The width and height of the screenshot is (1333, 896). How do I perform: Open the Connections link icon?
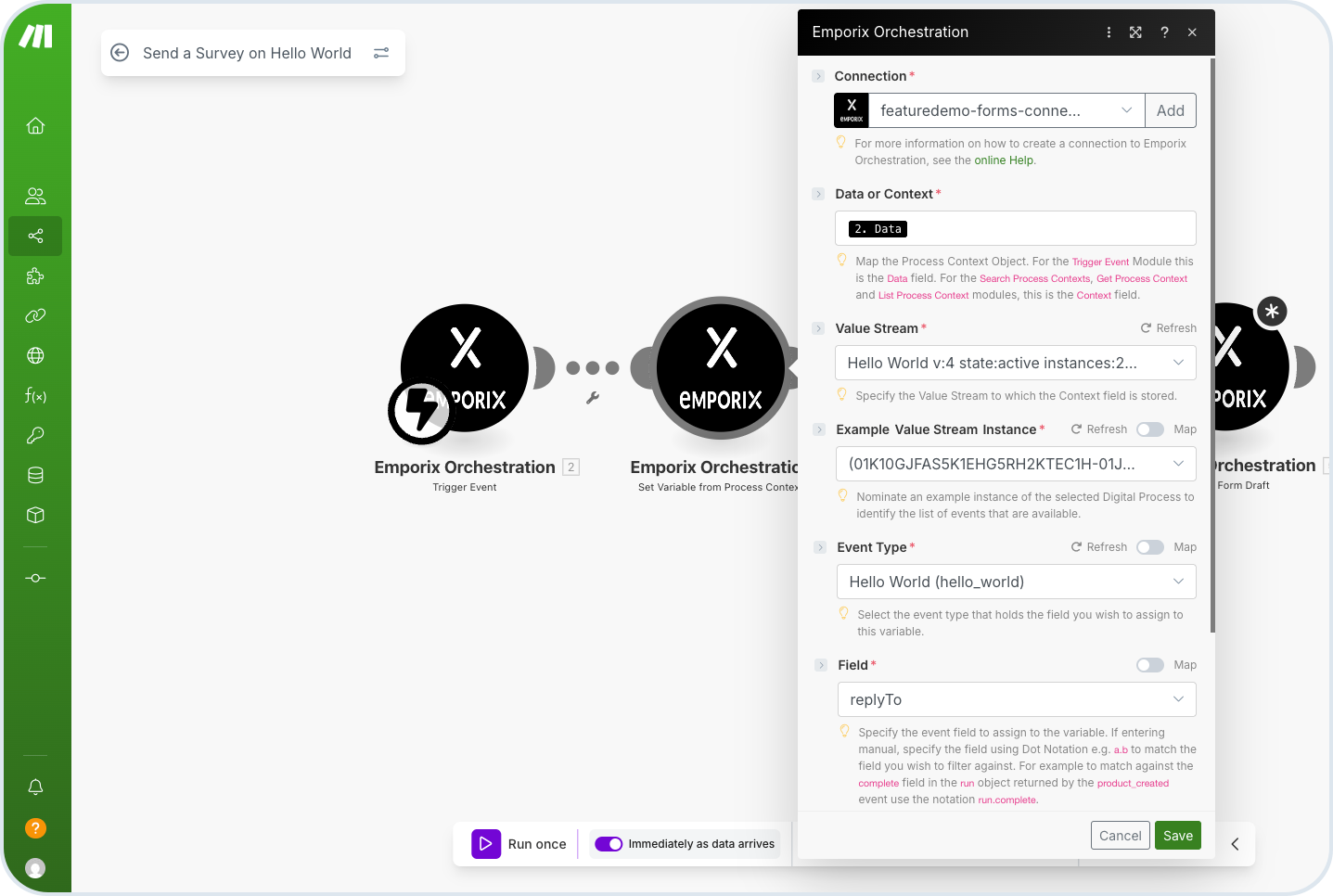(35, 316)
